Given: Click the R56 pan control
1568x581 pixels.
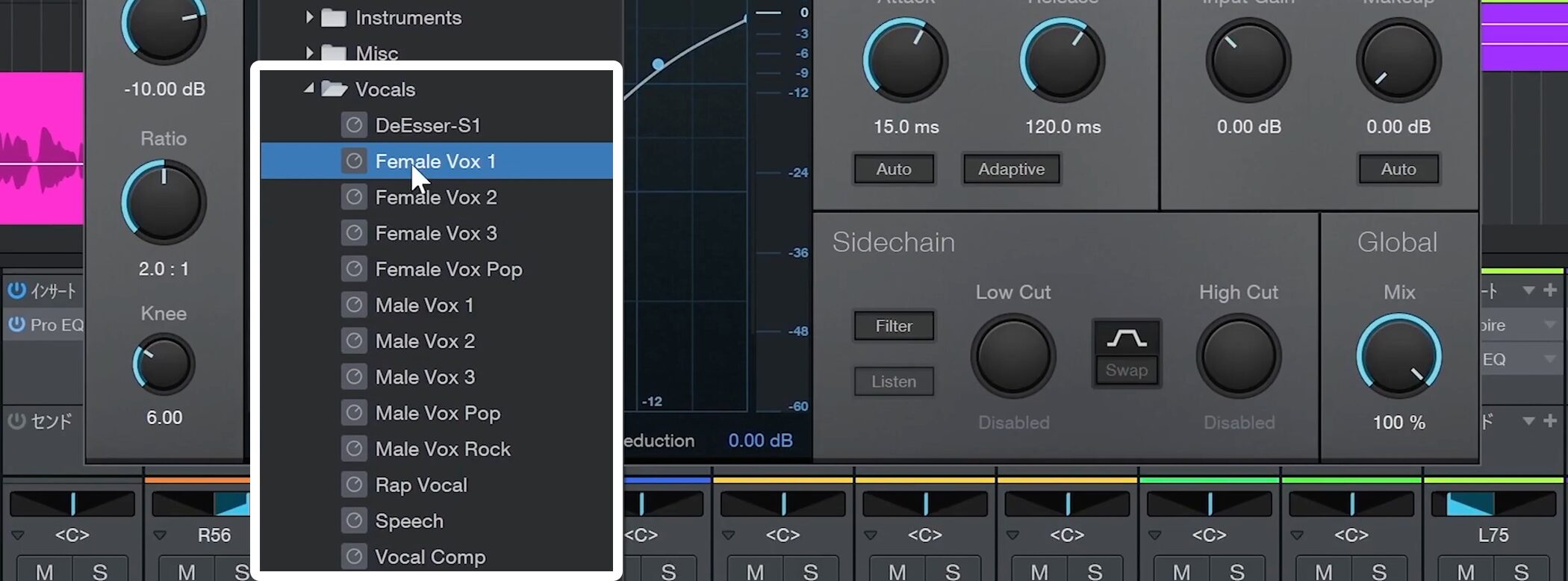Looking at the screenshot, I should [x=202, y=504].
